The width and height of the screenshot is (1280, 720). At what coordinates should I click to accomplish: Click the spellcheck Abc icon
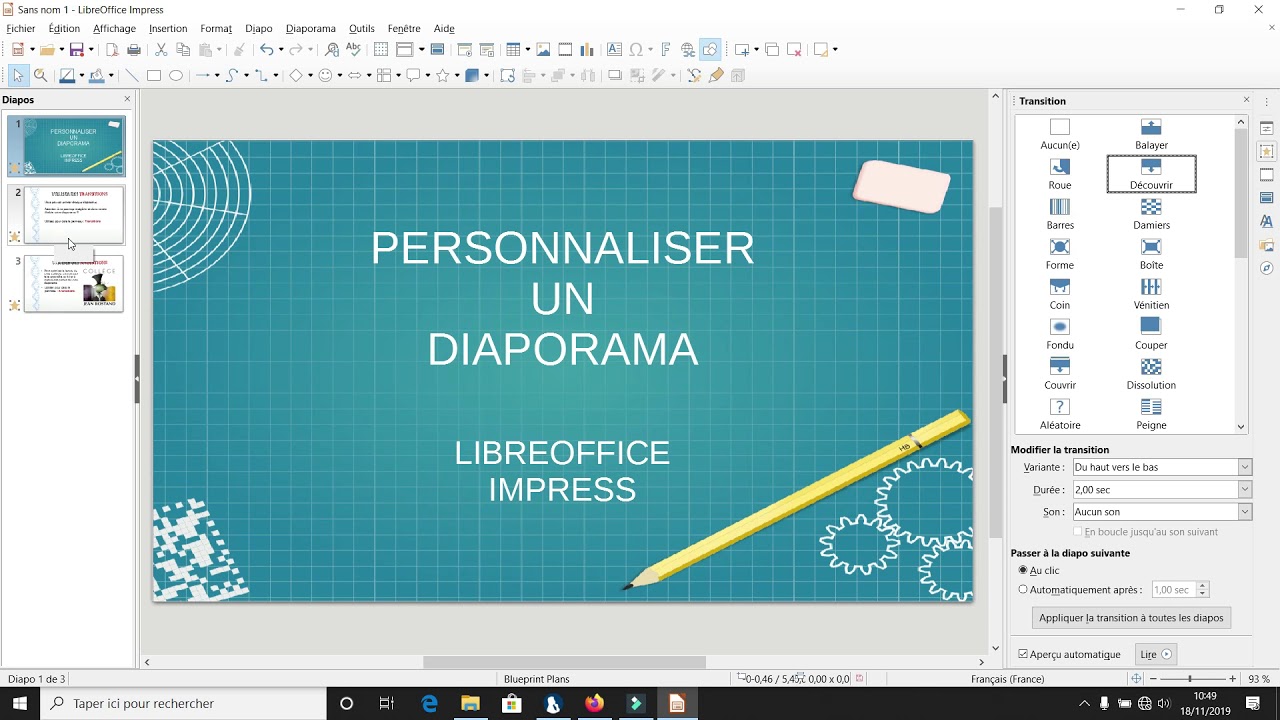point(354,49)
